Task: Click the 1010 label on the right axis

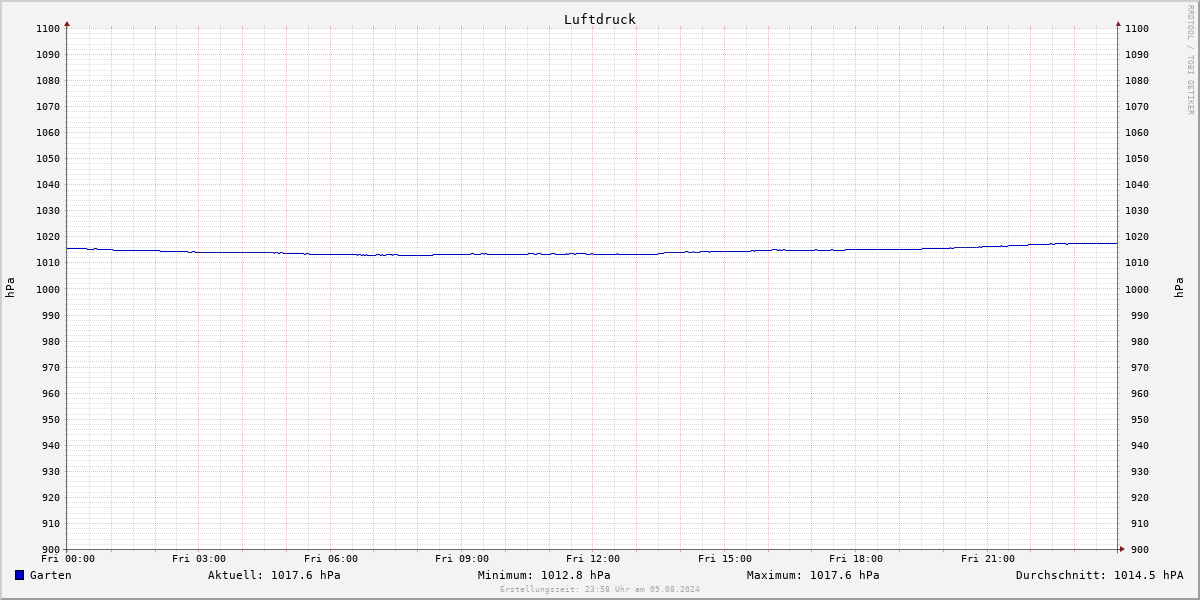Action: [x=1137, y=263]
